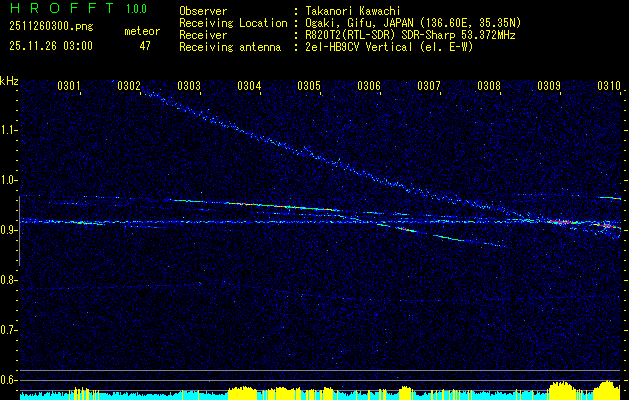
Task: Click the version number 1.0.0
Action: (x=136, y=9)
